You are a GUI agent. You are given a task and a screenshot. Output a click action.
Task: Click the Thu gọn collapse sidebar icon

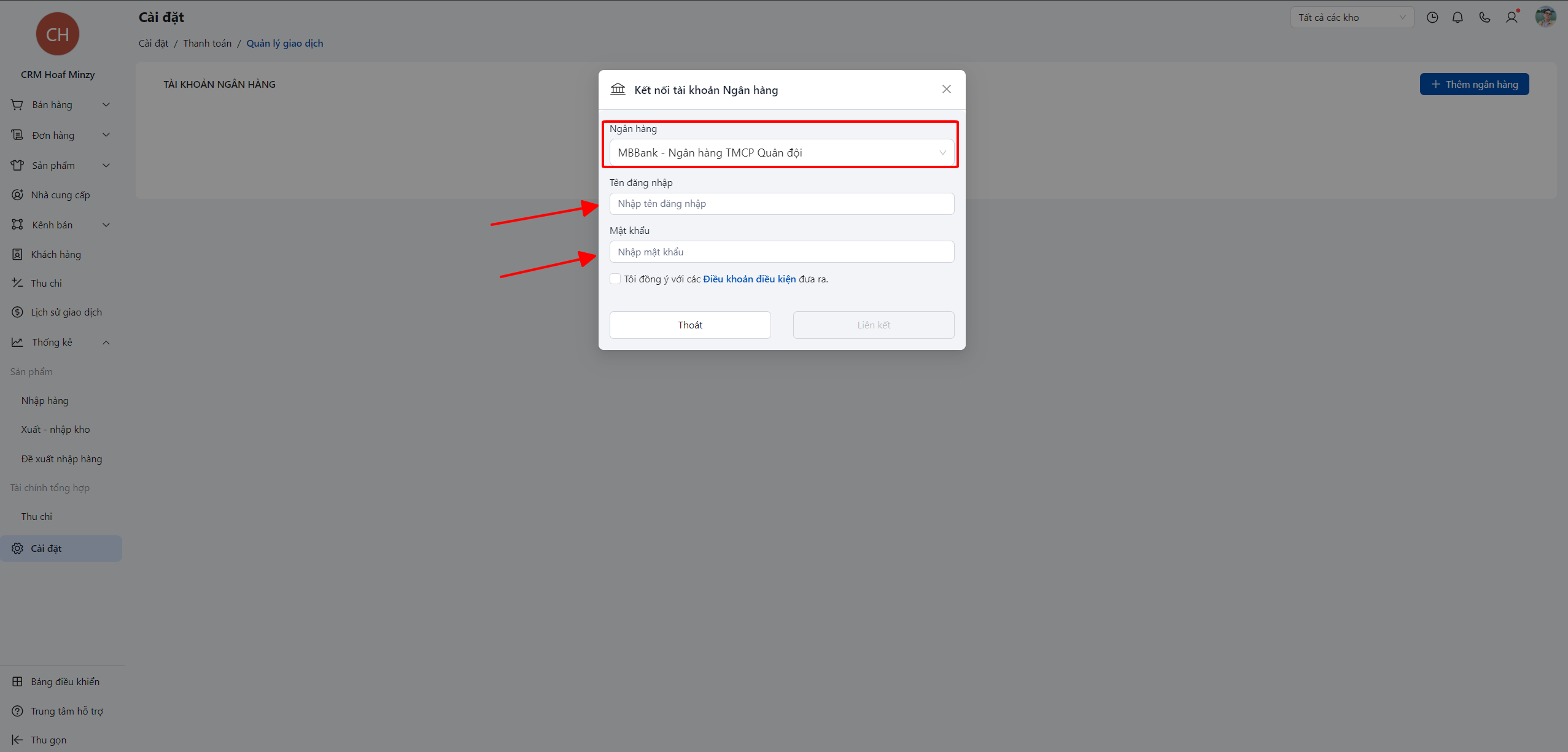[x=17, y=740]
